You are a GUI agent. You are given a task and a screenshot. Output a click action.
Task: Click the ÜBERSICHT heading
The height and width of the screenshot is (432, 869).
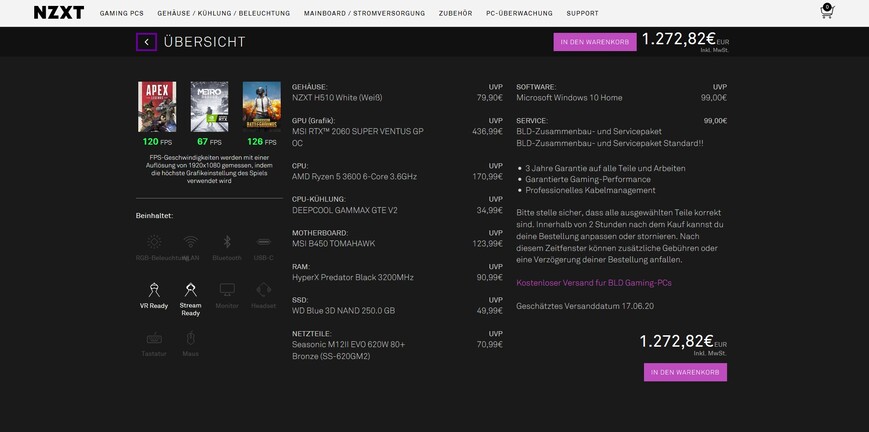205,42
